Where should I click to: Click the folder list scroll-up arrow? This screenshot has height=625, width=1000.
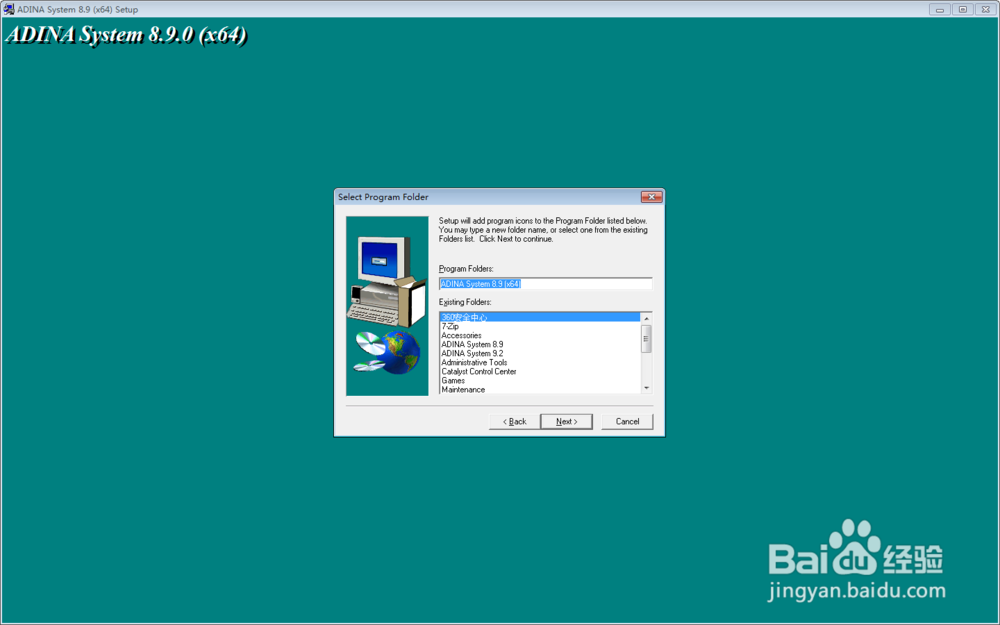tap(646, 318)
